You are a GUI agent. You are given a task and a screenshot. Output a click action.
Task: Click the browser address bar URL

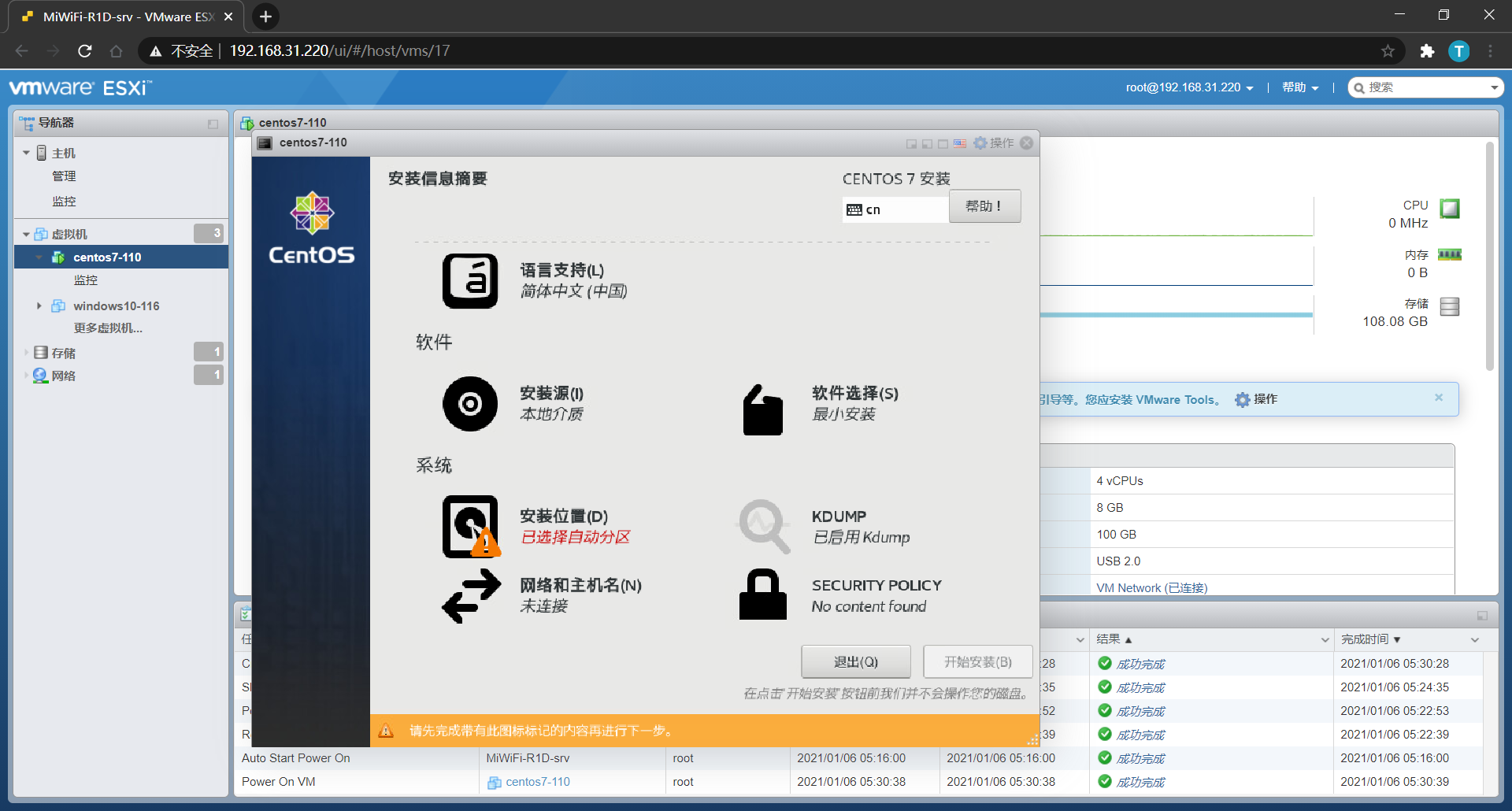tap(339, 51)
